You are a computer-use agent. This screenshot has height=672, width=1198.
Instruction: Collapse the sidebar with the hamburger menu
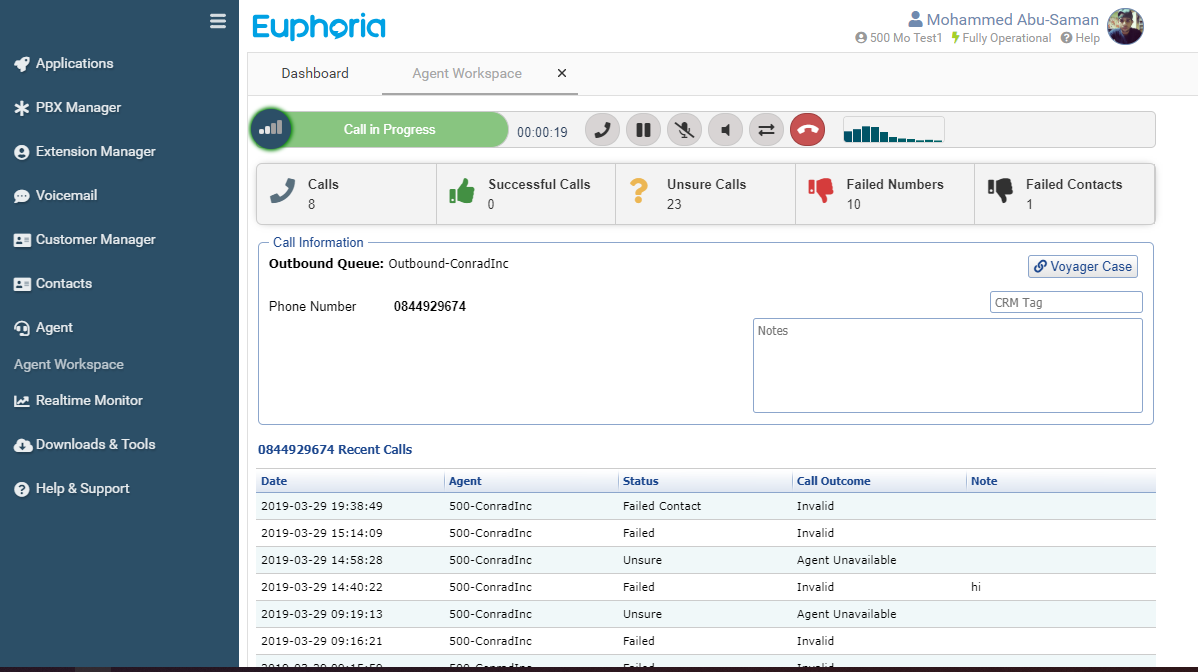pos(218,21)
